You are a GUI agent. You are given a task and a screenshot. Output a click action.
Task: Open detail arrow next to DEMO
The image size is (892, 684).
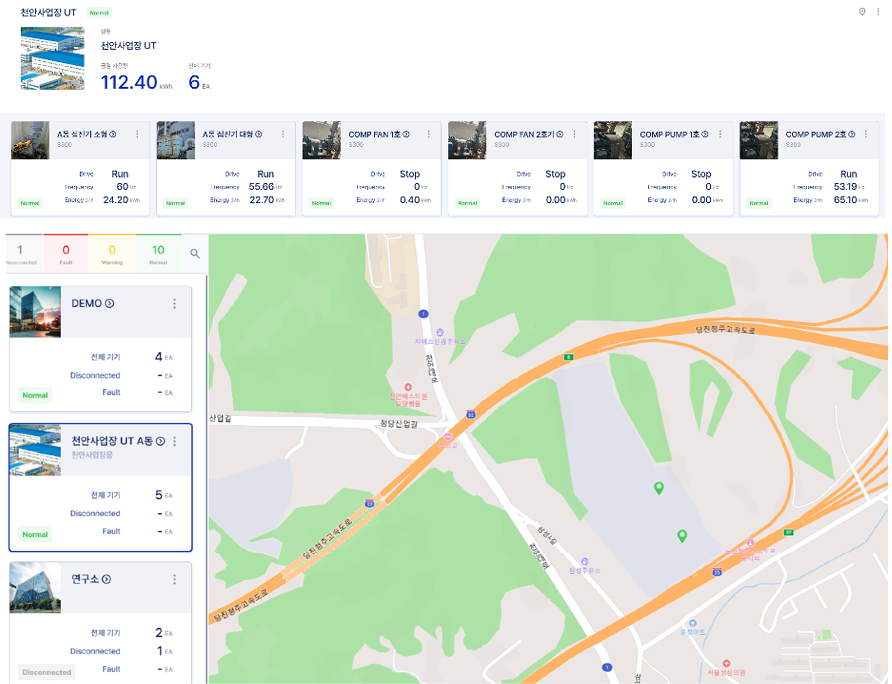(x=110, y=304)
